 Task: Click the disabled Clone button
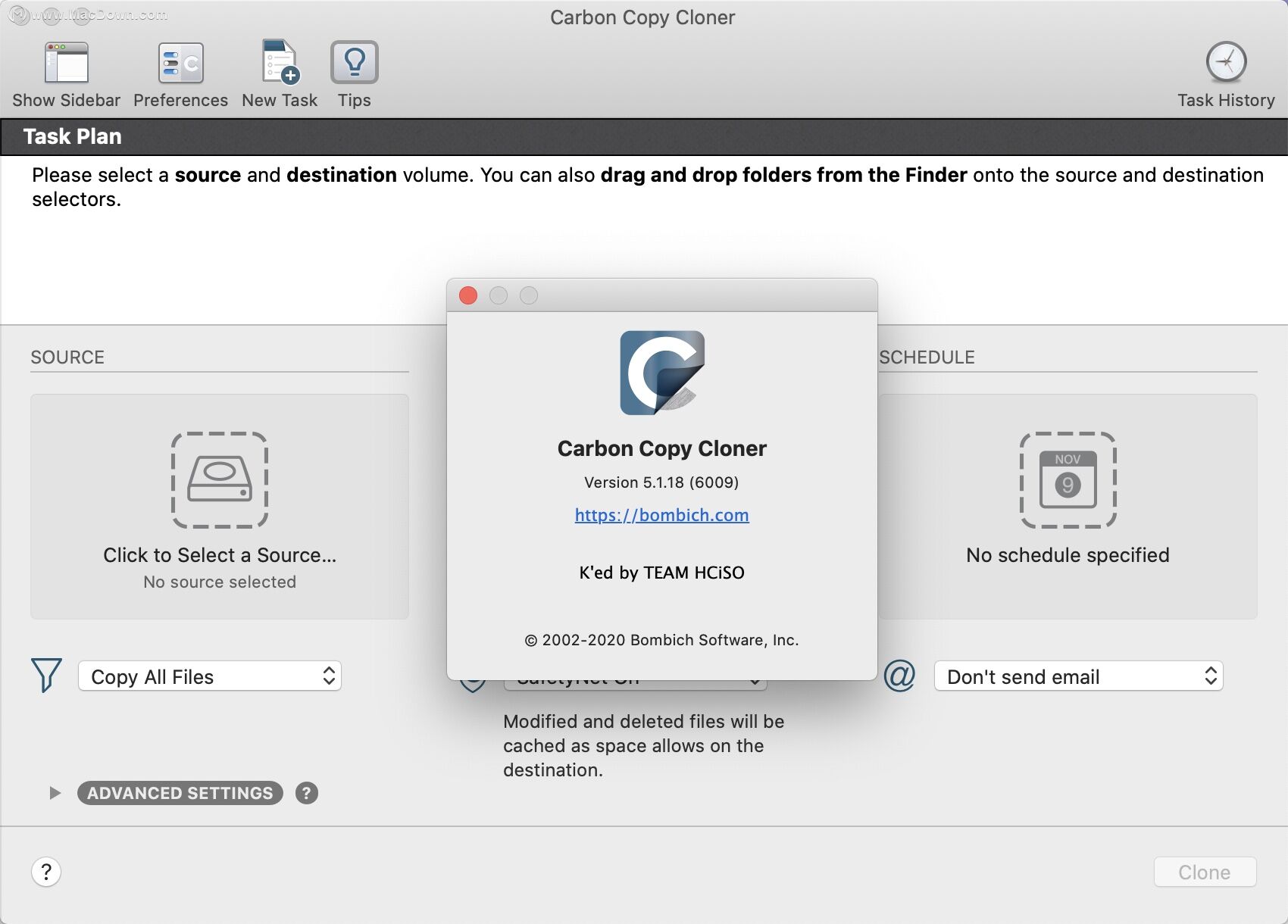coord(1205,872)
